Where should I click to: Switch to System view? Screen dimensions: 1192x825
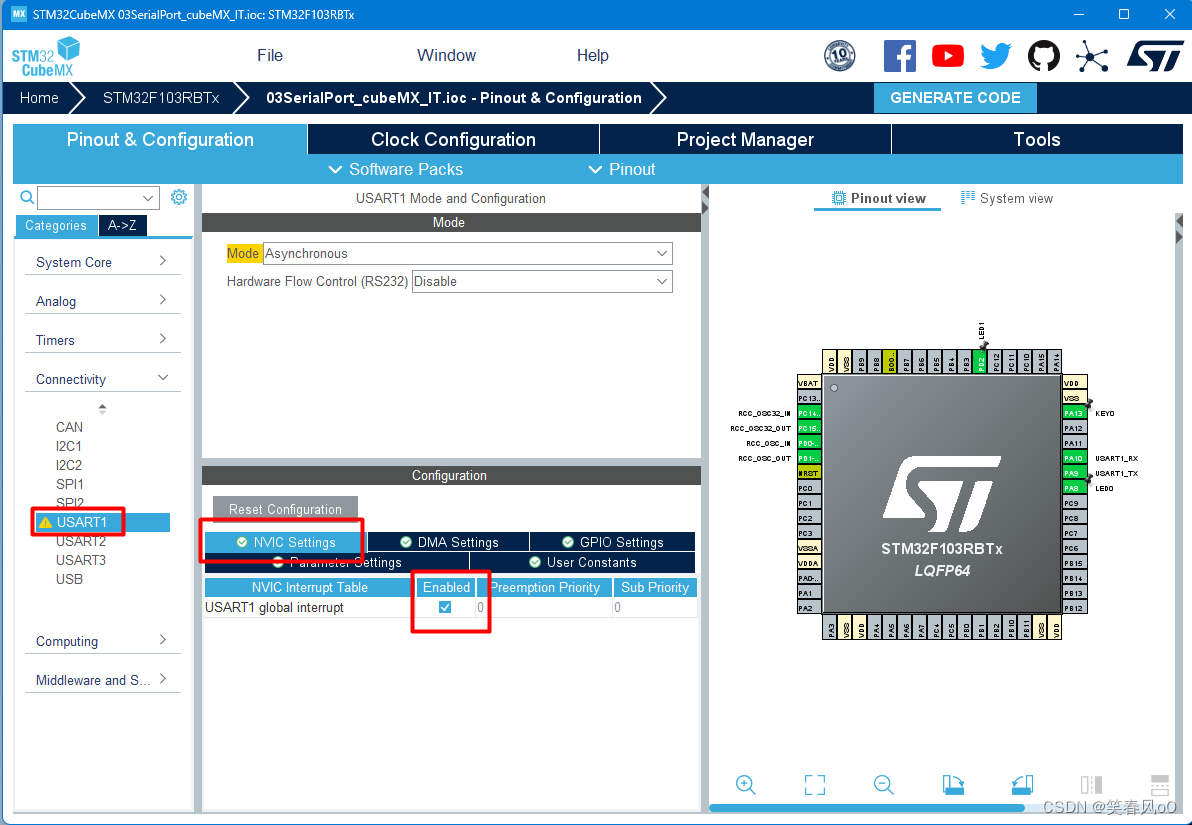pyautogui.click(x=1007, y=198)
